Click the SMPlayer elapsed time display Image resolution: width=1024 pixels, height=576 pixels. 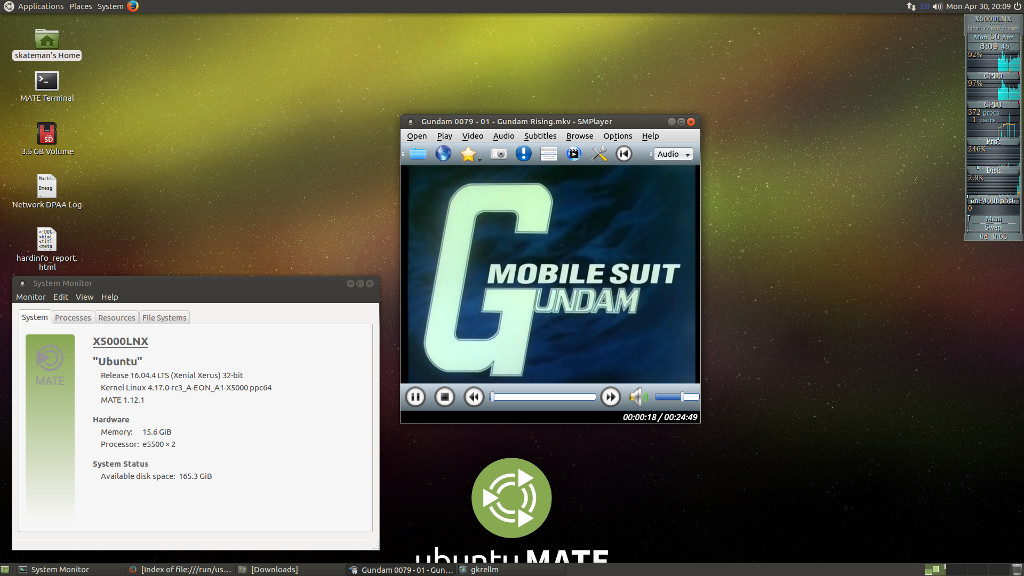[639, 417]
